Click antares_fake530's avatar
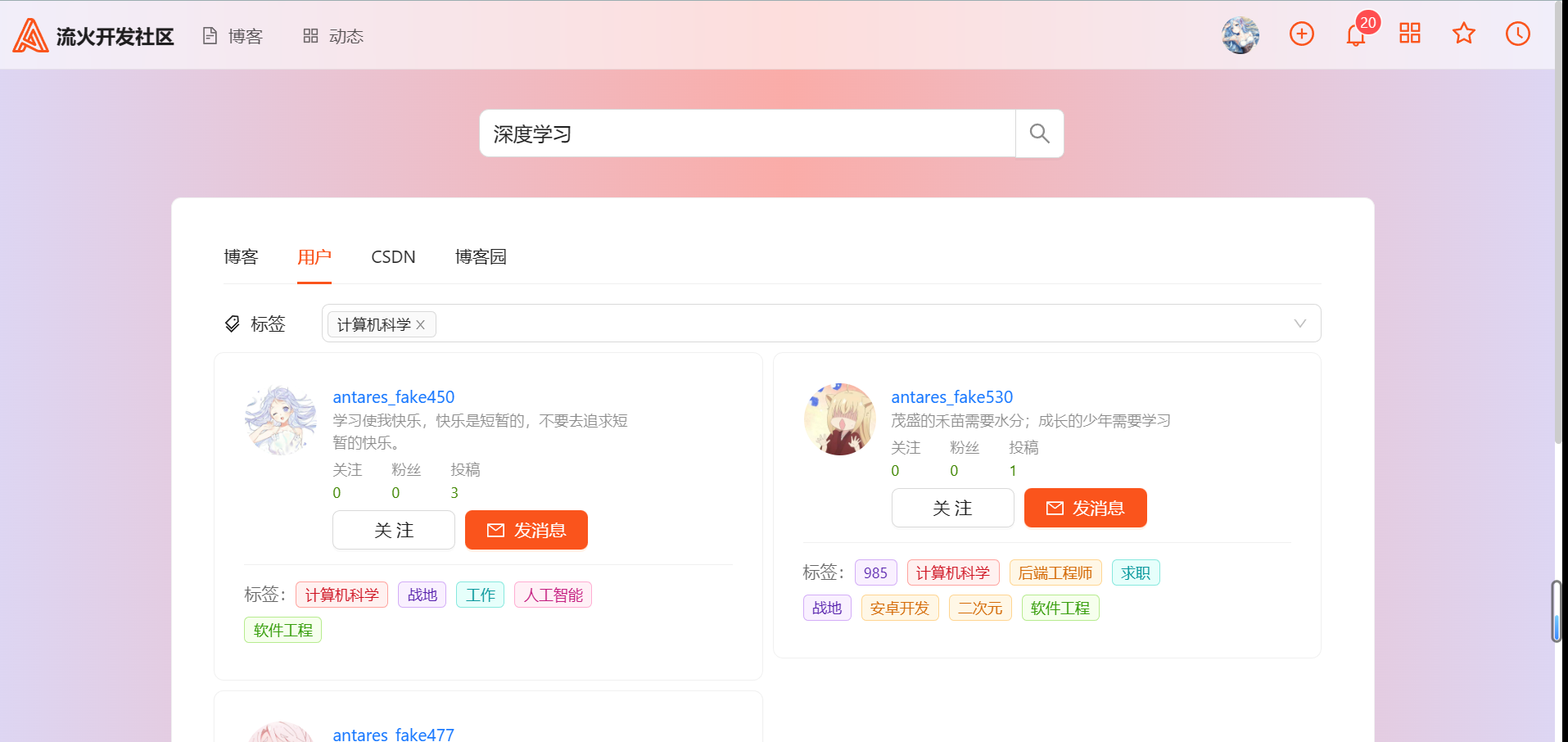 coord(839,419)
